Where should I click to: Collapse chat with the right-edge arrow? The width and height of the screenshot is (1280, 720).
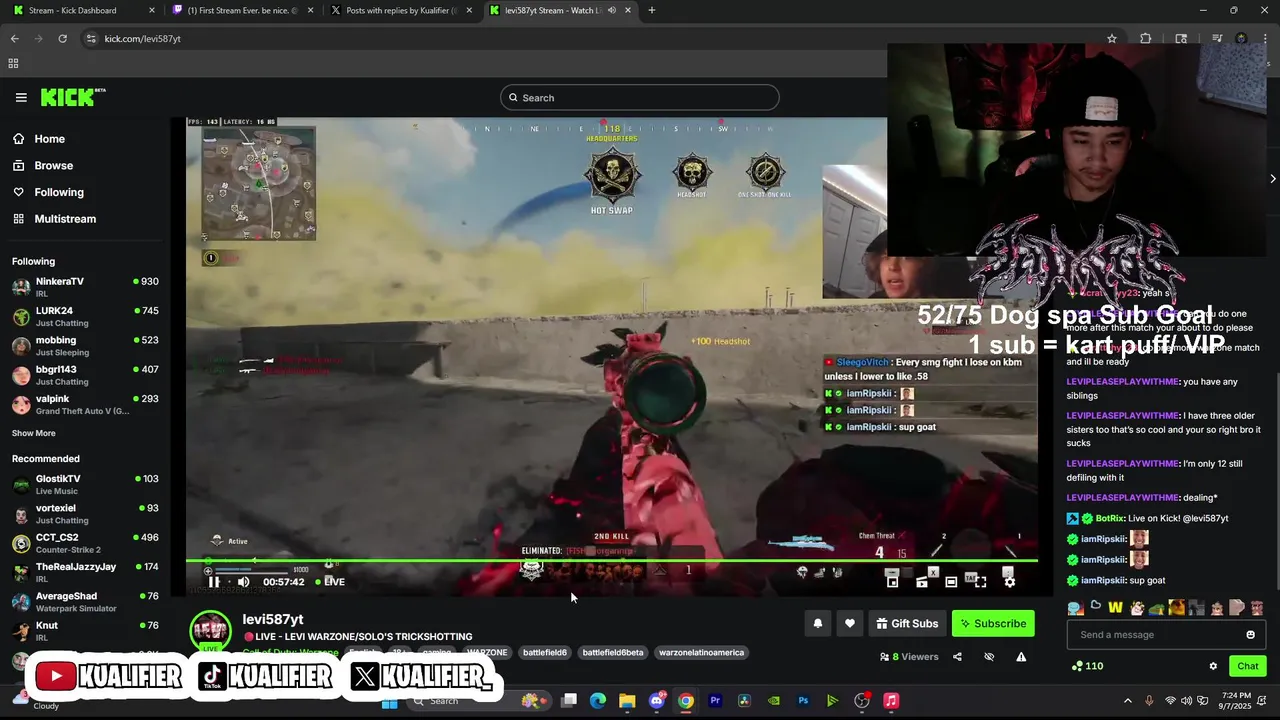pos(1272,179)
